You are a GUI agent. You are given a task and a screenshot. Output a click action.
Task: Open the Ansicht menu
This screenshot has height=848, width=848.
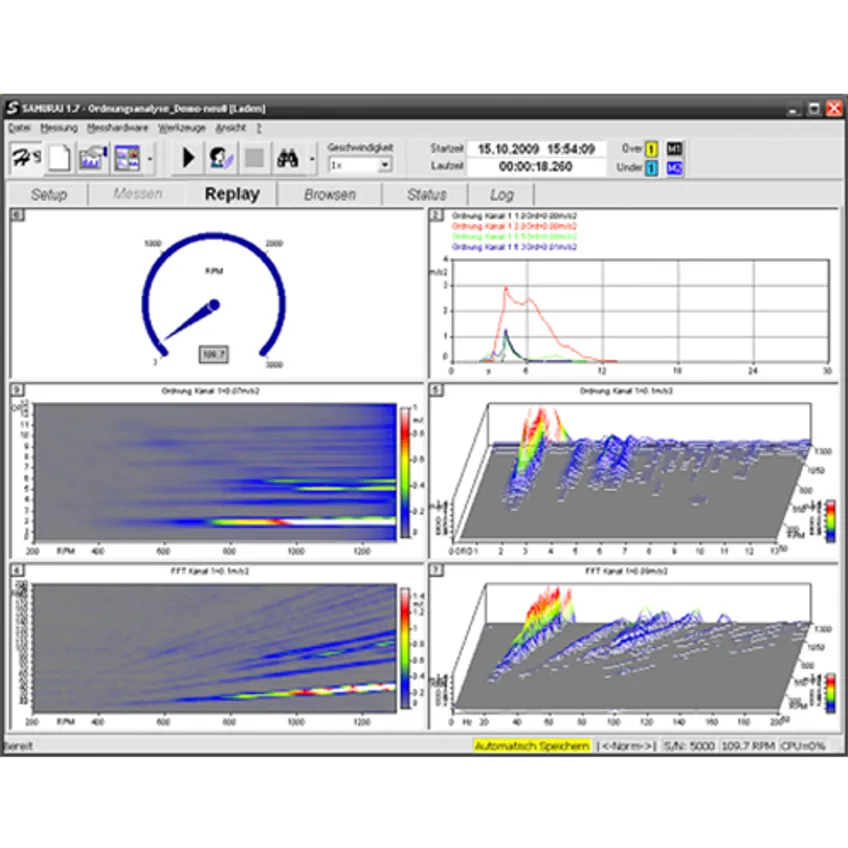click(x=230, y=128)
